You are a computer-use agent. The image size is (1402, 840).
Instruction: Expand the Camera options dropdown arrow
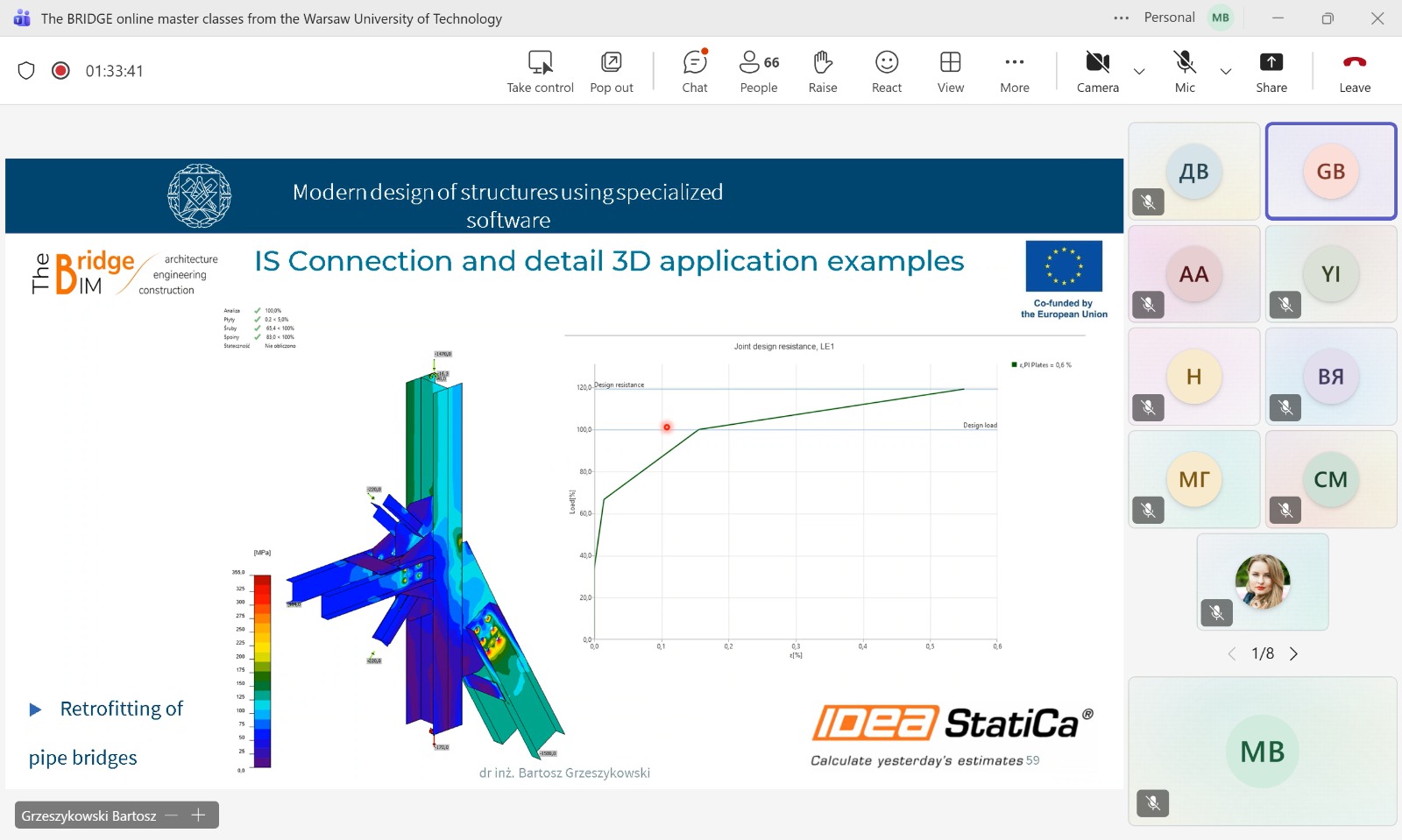pos(1139,72)
